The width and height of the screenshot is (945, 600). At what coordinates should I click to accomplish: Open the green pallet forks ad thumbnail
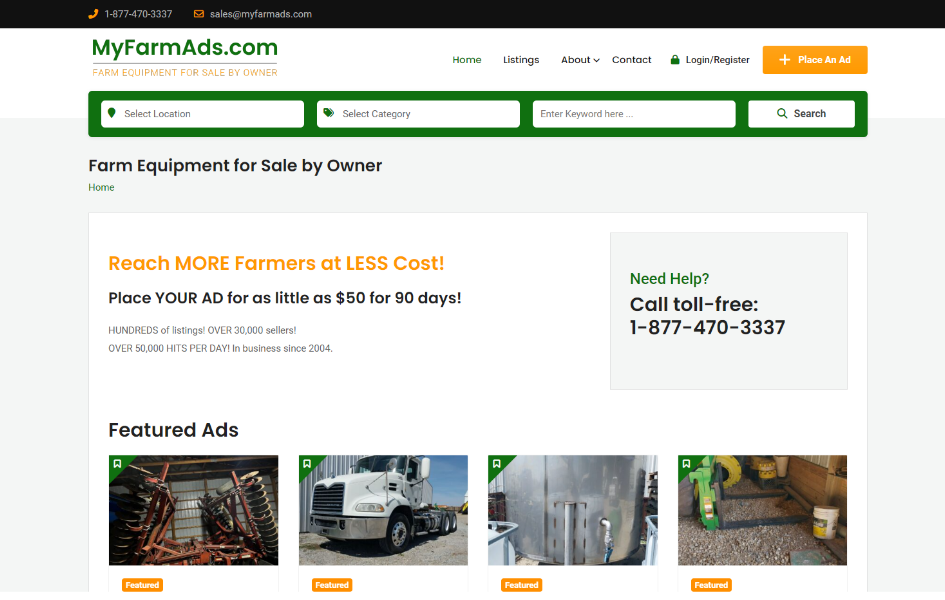762,510
